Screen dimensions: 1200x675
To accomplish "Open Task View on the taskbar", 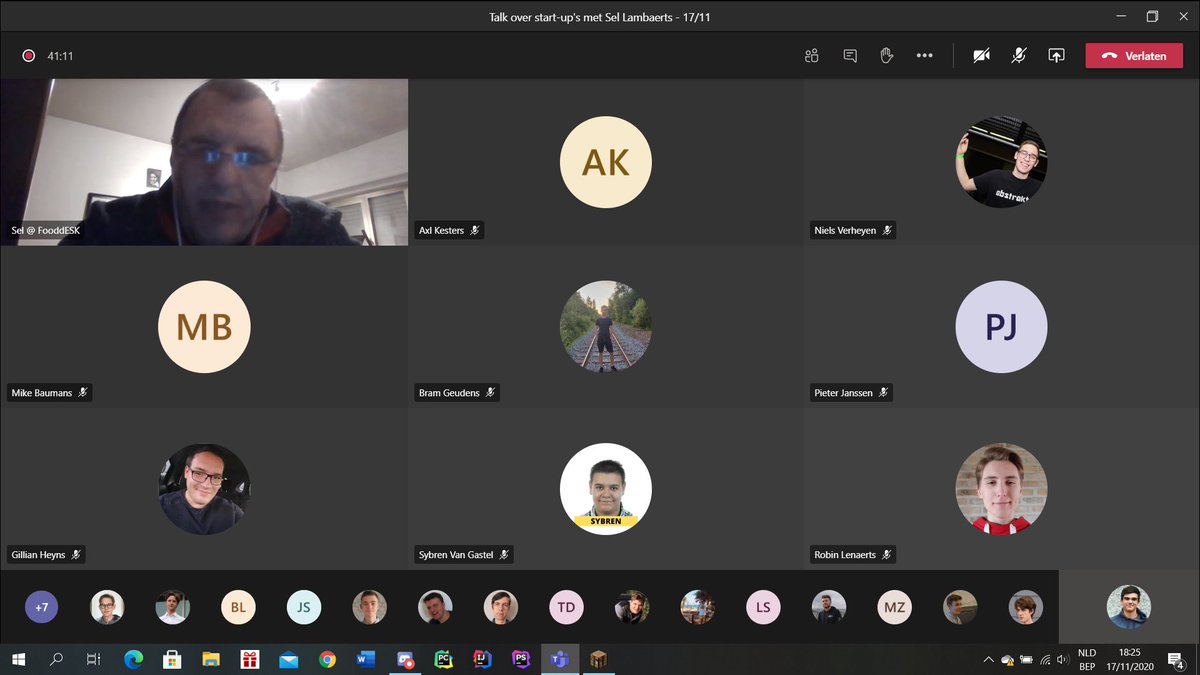I will 94,659.
